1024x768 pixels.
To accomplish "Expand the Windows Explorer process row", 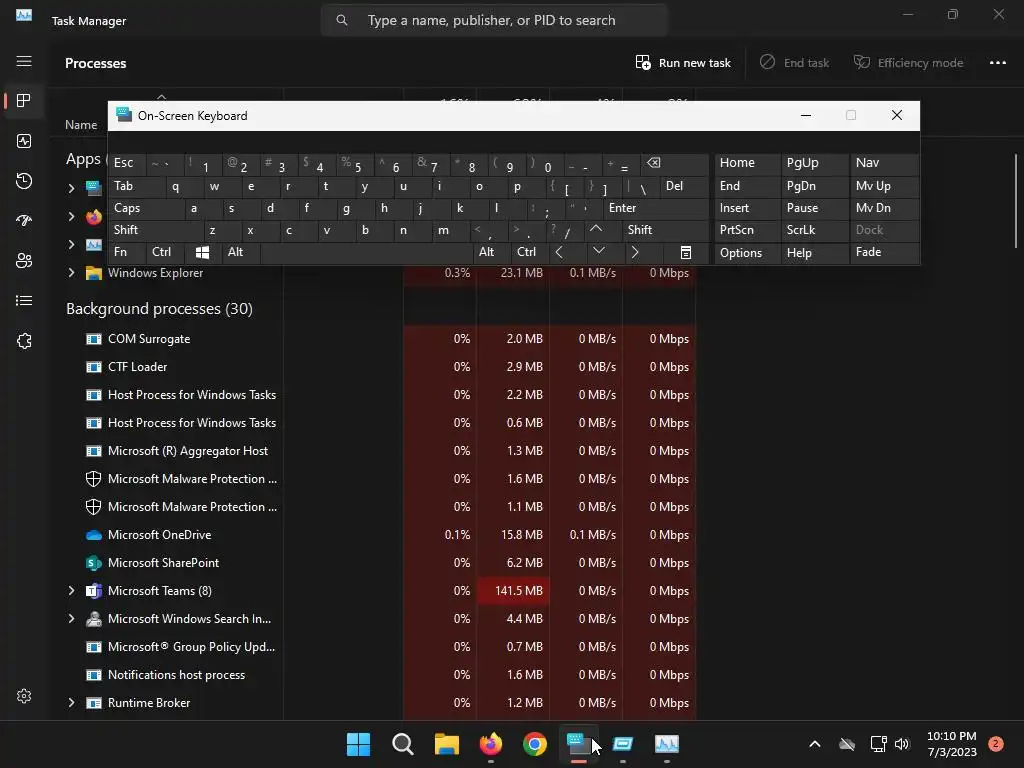I will [71, 273].
